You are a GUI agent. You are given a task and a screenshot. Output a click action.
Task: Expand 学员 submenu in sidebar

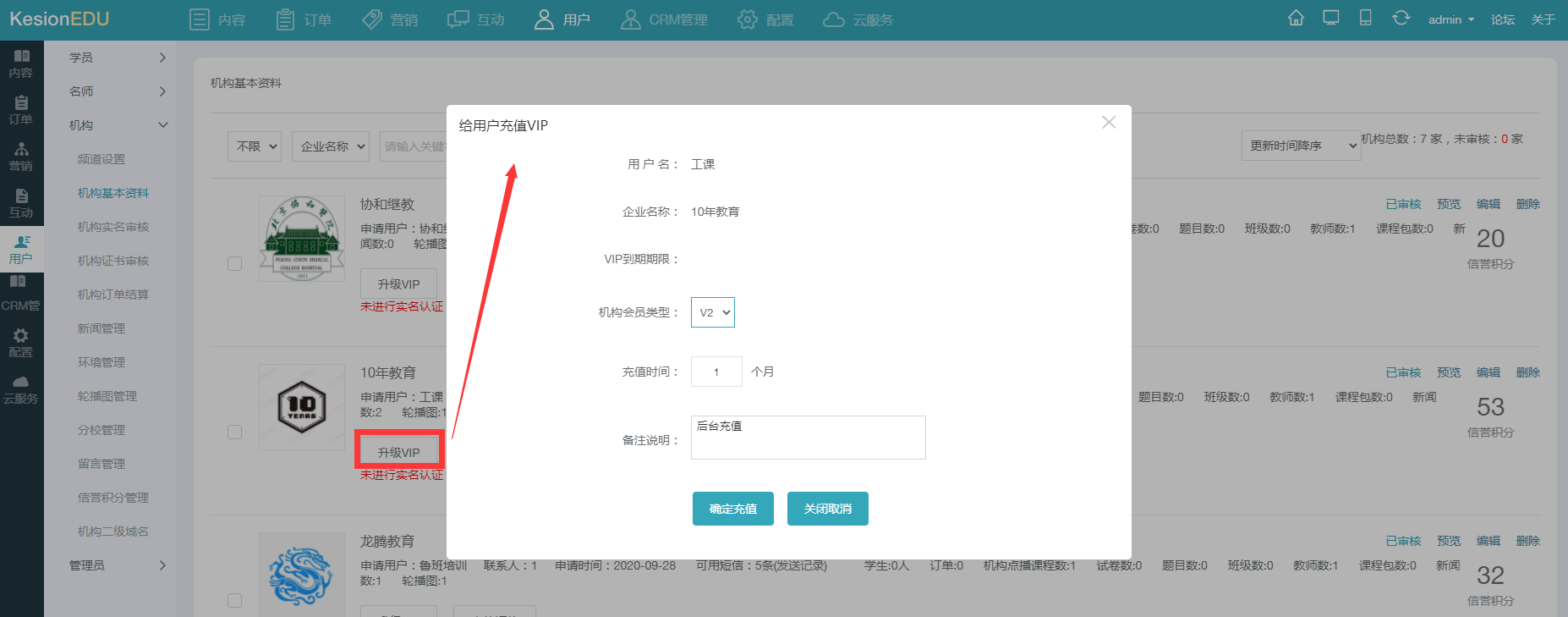click(117, 58)
